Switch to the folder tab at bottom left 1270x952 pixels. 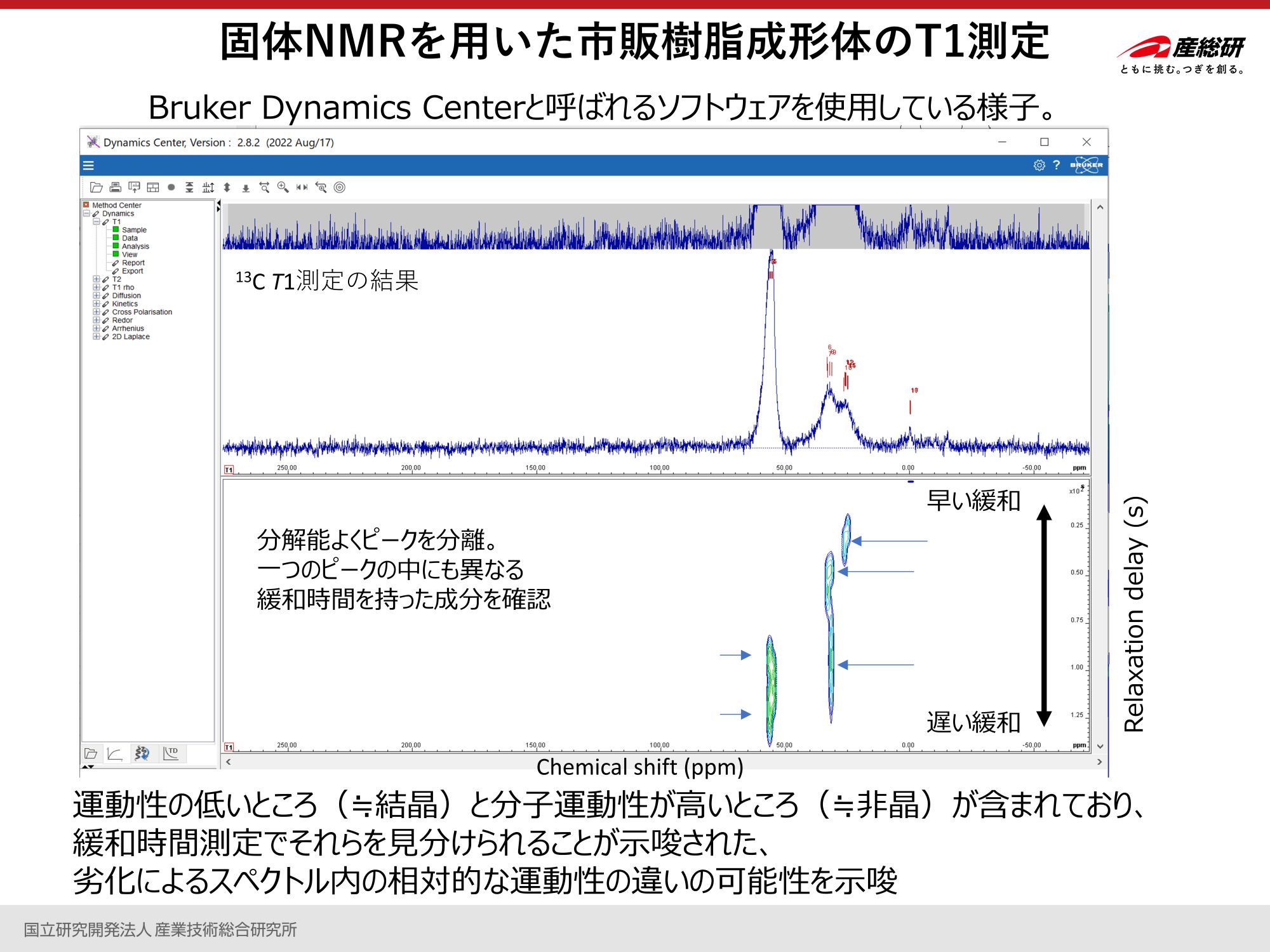point(91,754)
